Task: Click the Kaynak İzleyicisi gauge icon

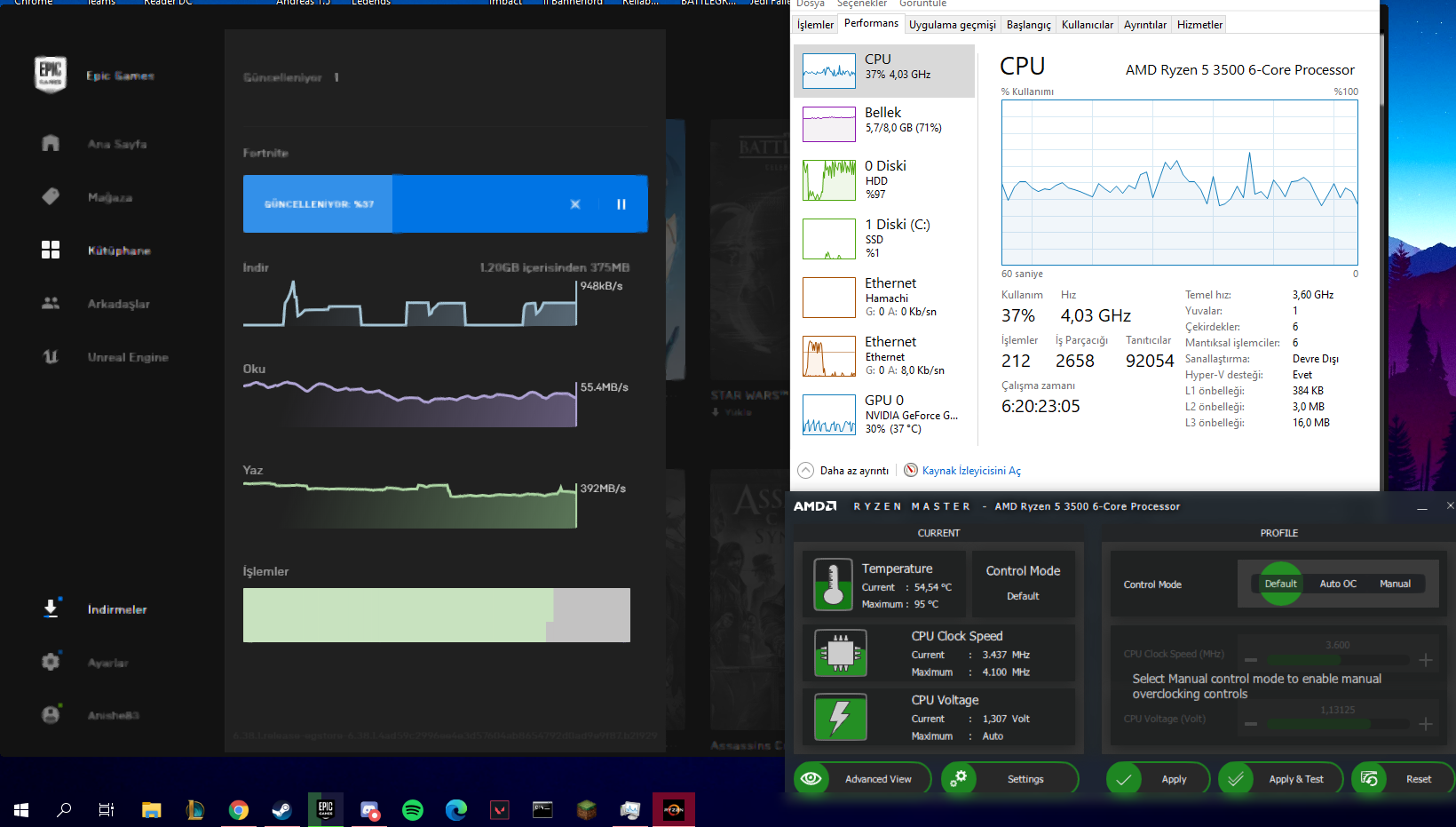Action: (911, 470)
